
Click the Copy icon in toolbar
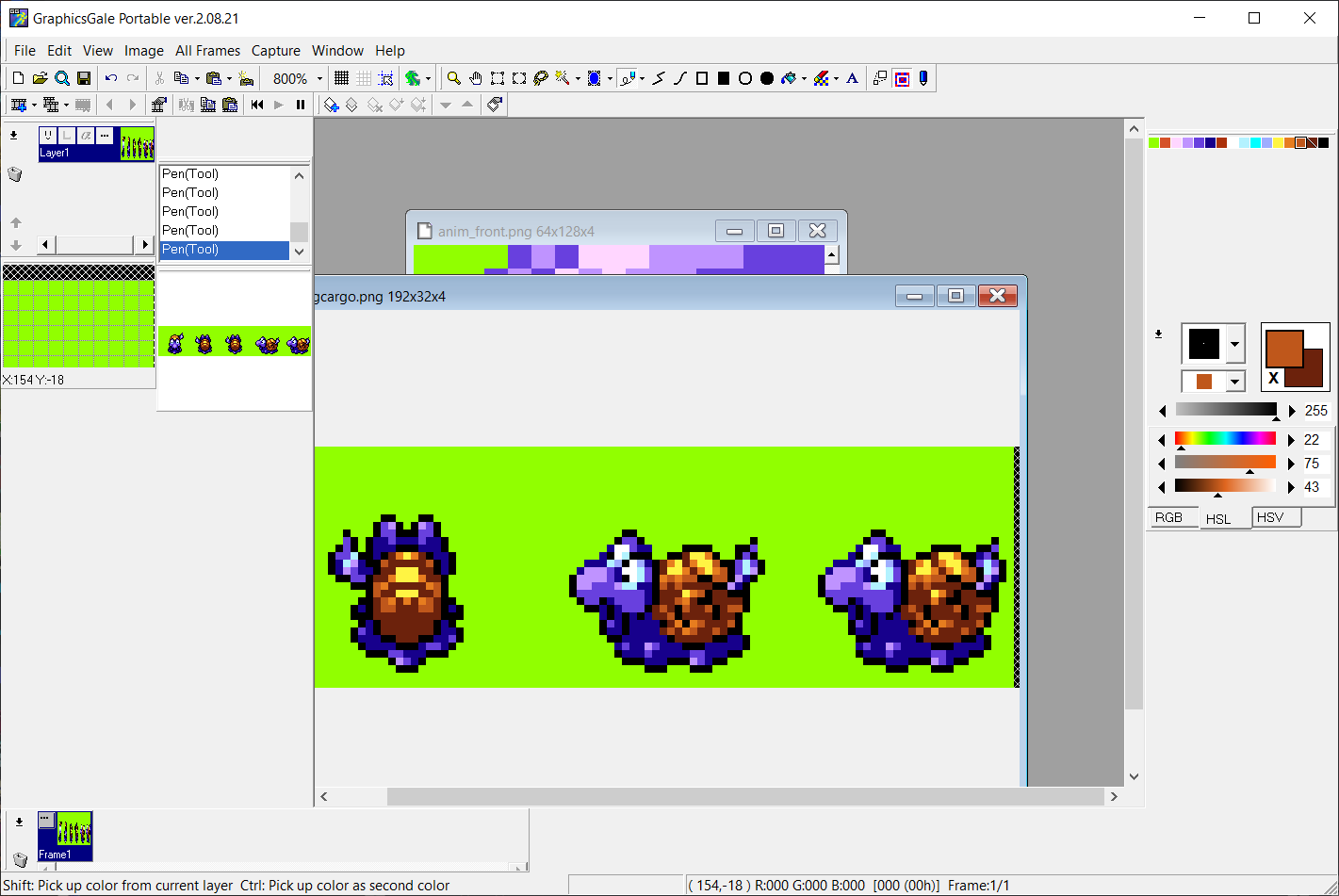point(181,78)
